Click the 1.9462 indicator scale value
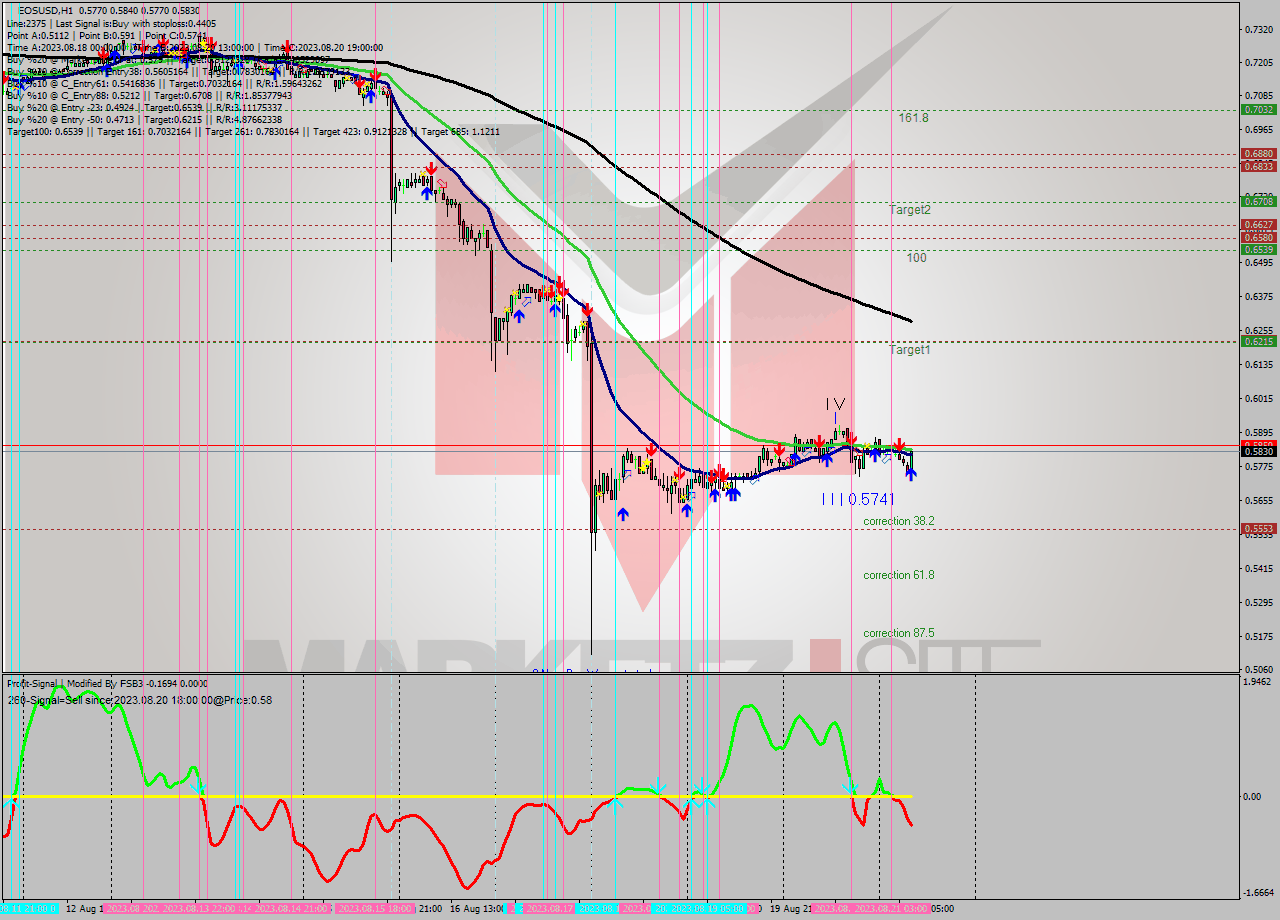The width and height of the screenshot is (1280, 920). pos(1256,681)
